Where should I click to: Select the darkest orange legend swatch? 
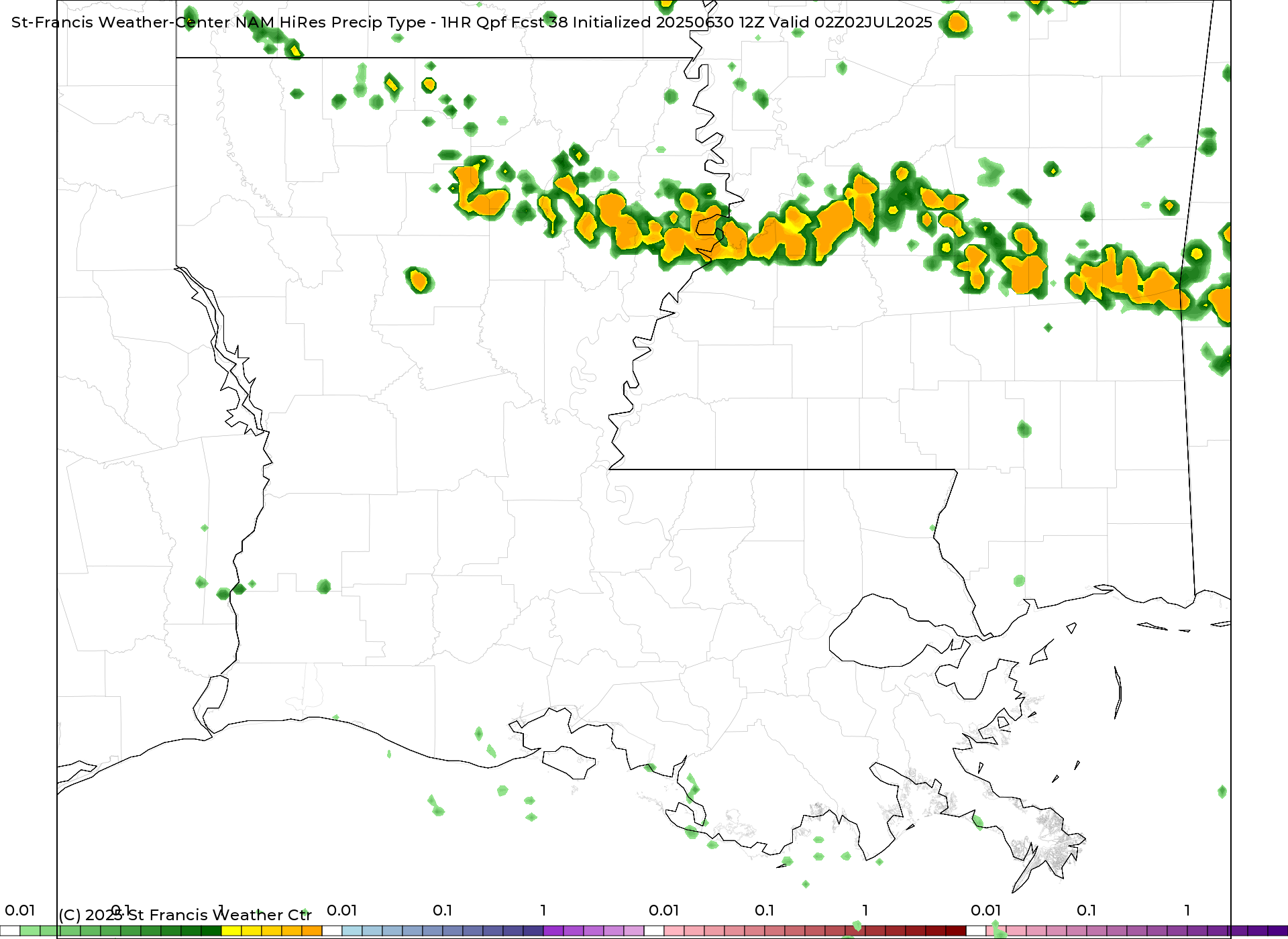click(312, 931)
